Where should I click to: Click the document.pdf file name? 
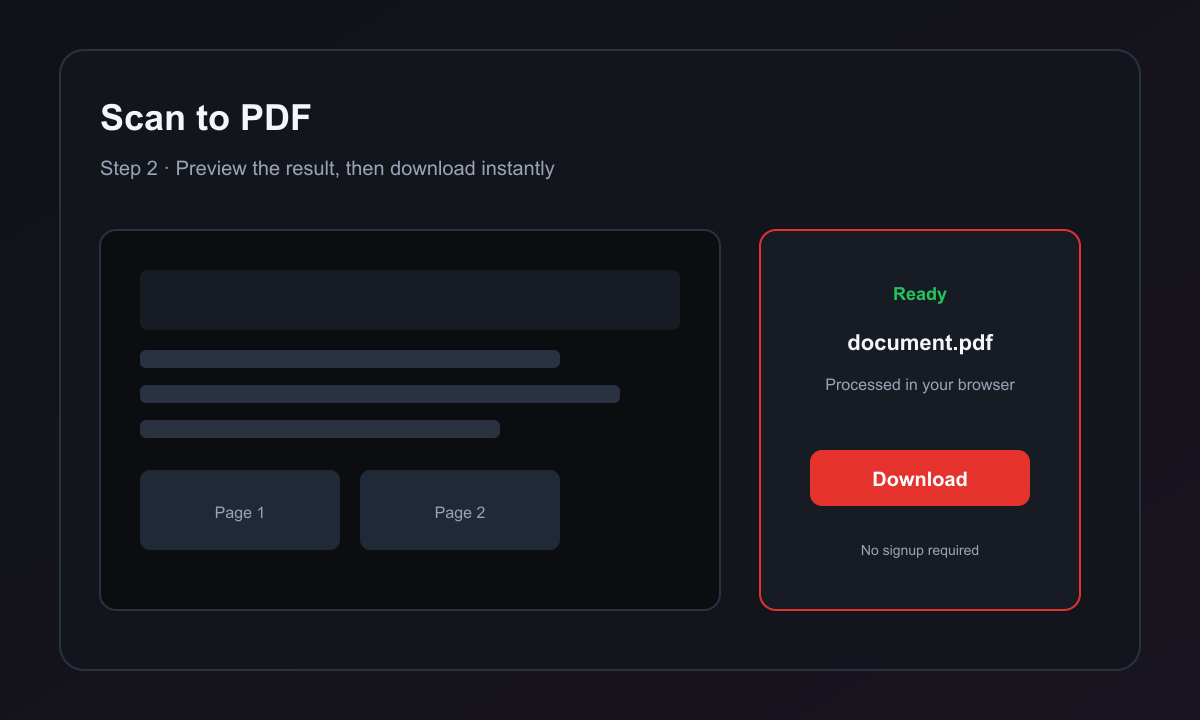(920, 343)
